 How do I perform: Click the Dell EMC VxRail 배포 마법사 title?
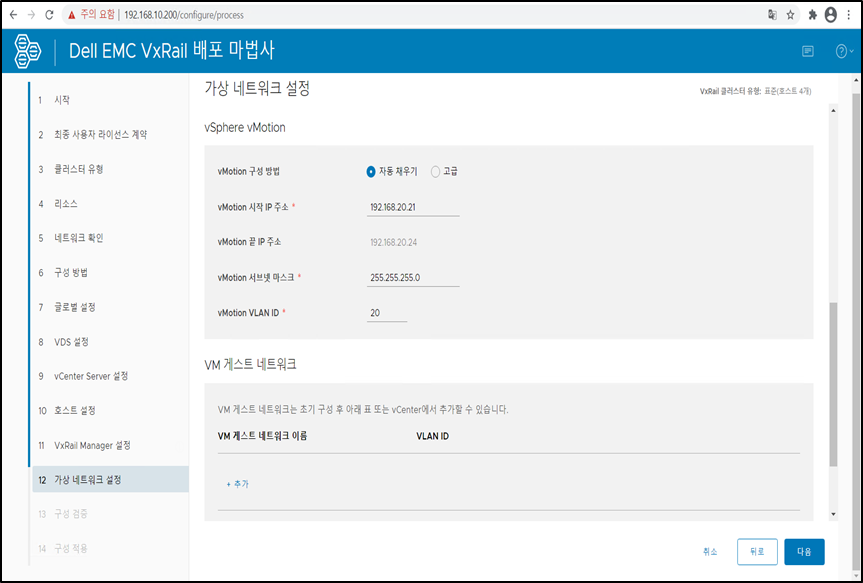tap(172, 51)
